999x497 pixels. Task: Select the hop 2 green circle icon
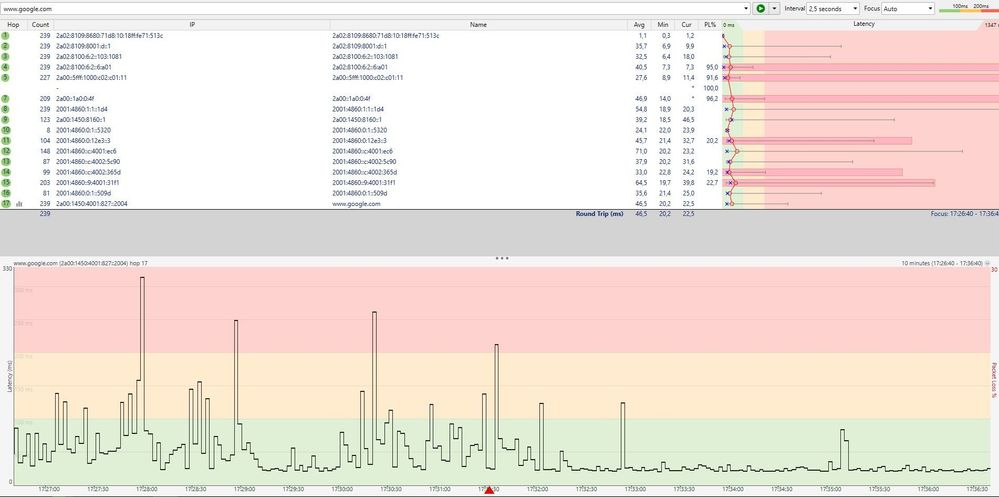tap(6, 47)
